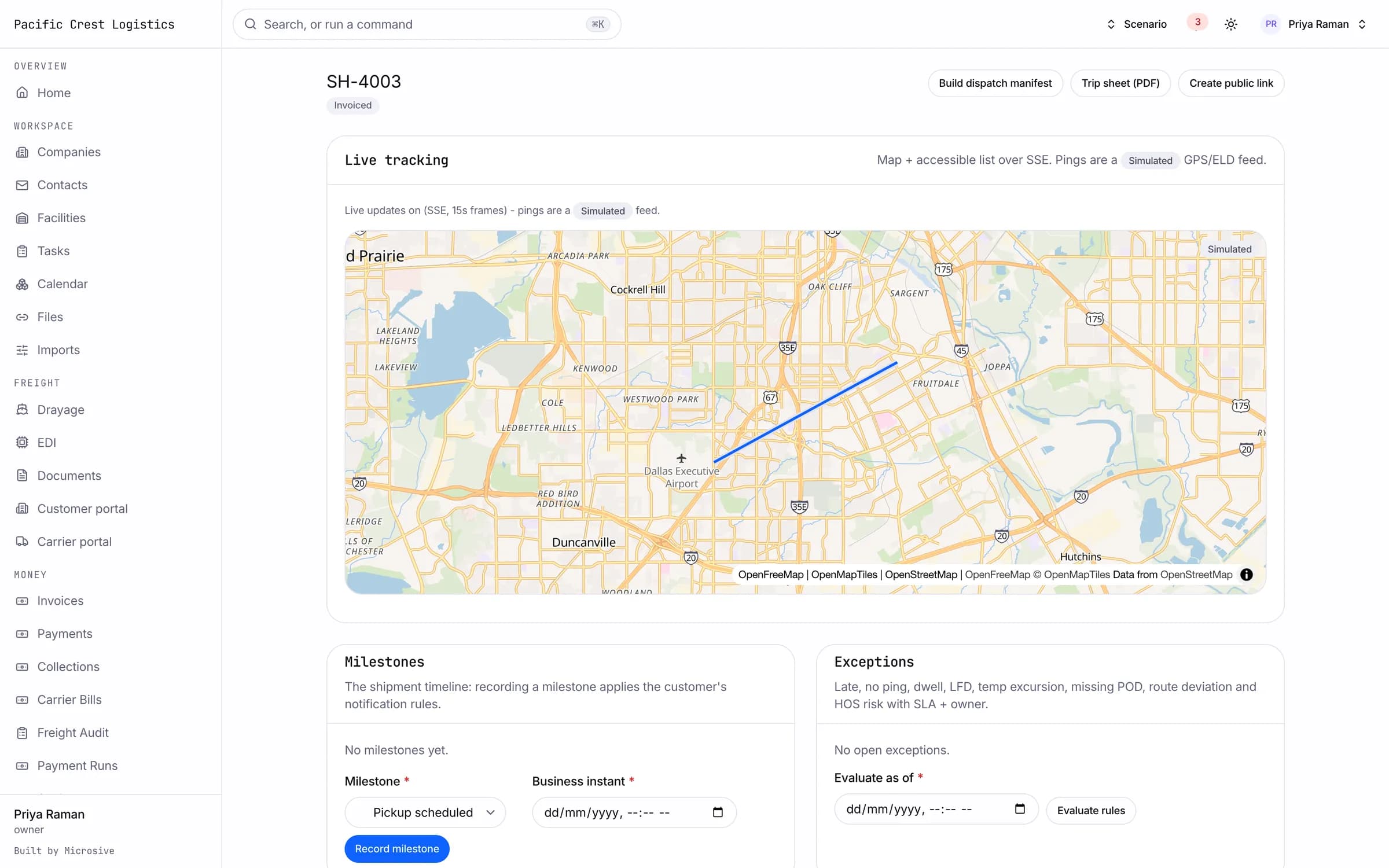Screen dimensions: 1389x868
Task: Click Evaluate rules button
Action: point(1091,811)
